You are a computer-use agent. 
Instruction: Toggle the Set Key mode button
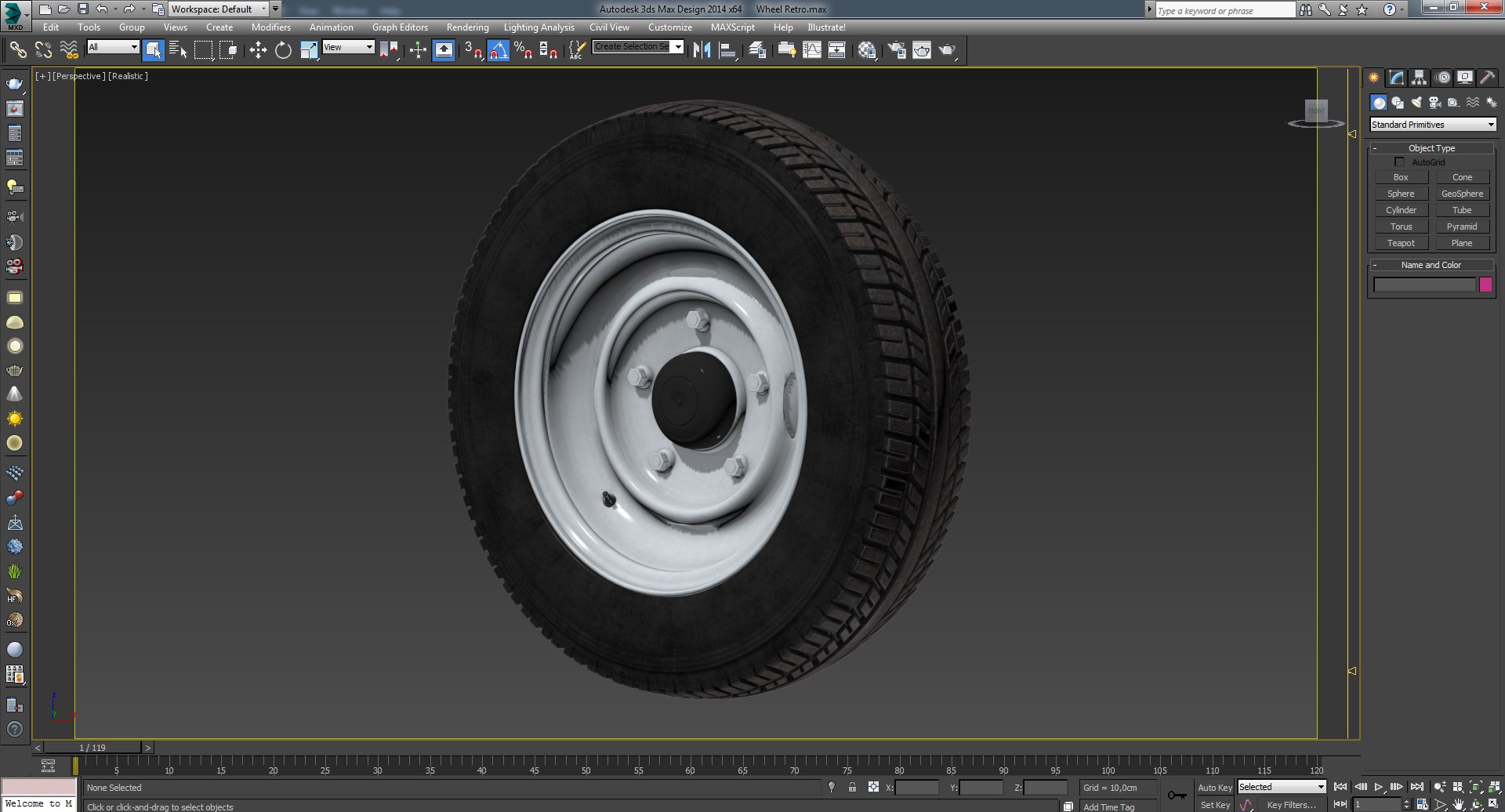click(1214, 805)
